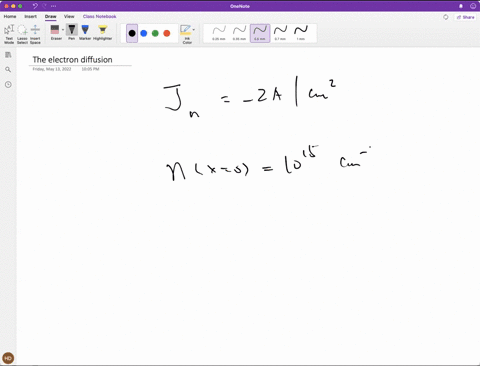Click the page date Friday, May 13, 2022
Screen dimensions: 480x366
(52, 69)
